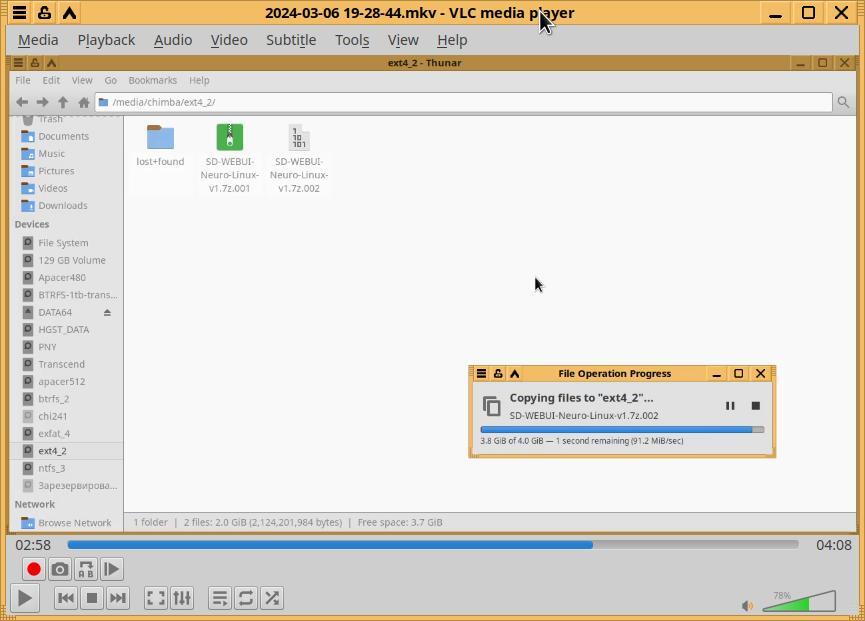The image size is (865, 621).
Task: Skip to previous media in VLC
Action: click(x=66, y=598)
